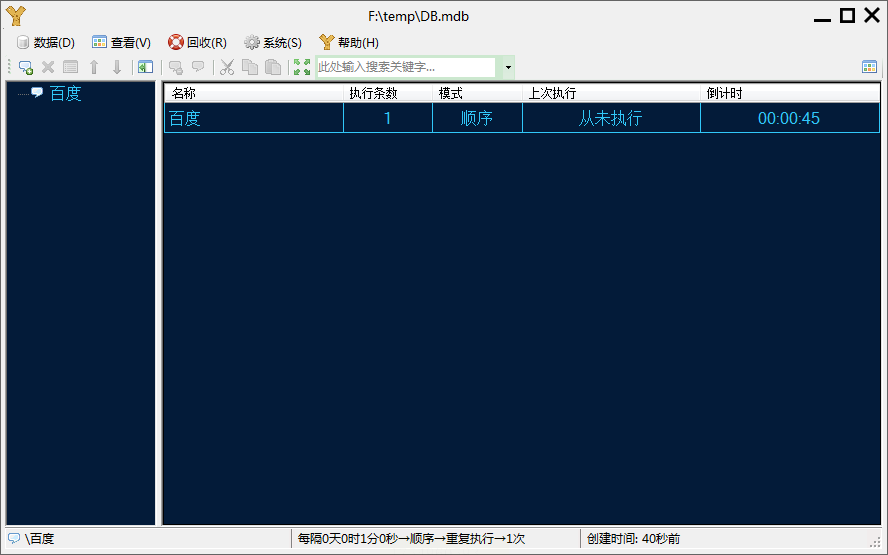Screen dimensions: 888x555
Task: Select the 百度 name cell in the table
Action: tap(254, 118)
